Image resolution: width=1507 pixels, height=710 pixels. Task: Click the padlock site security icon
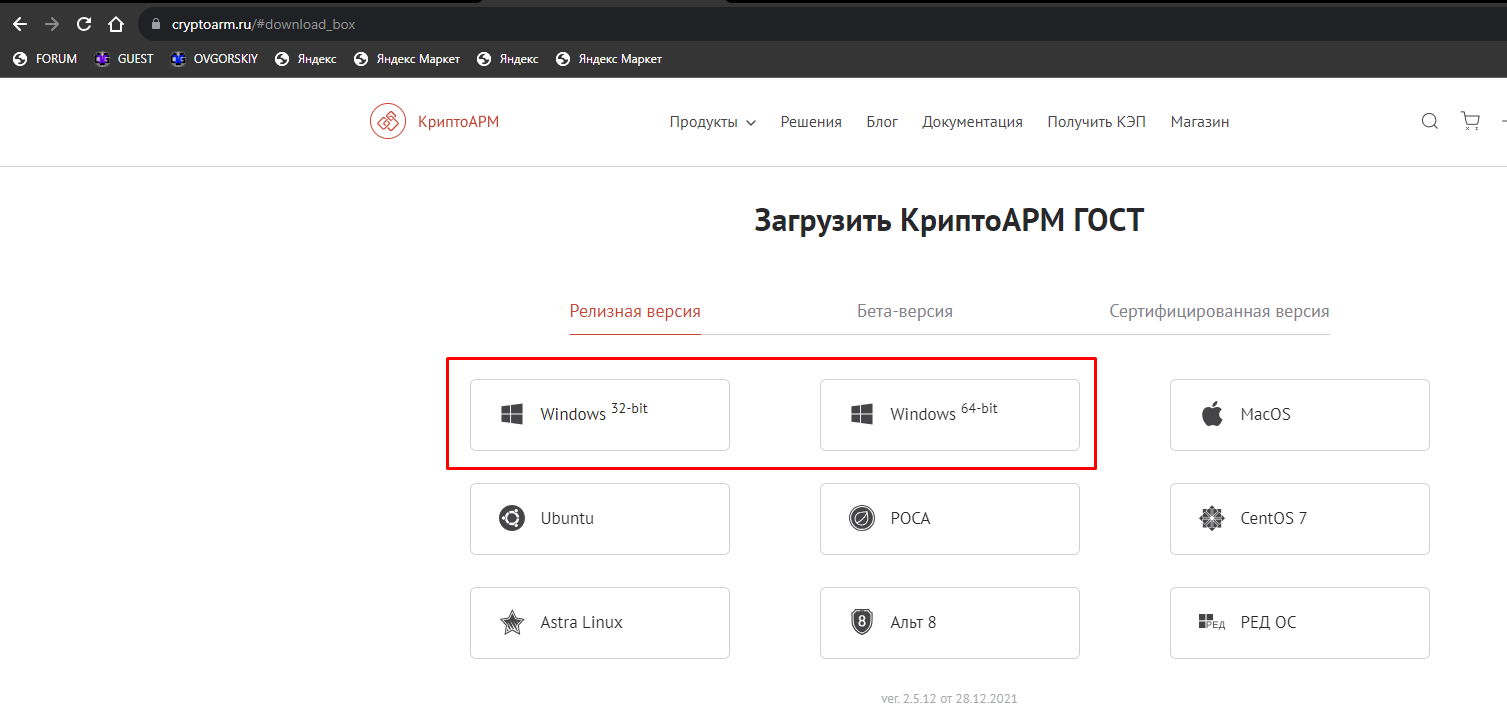pos(155,24)
